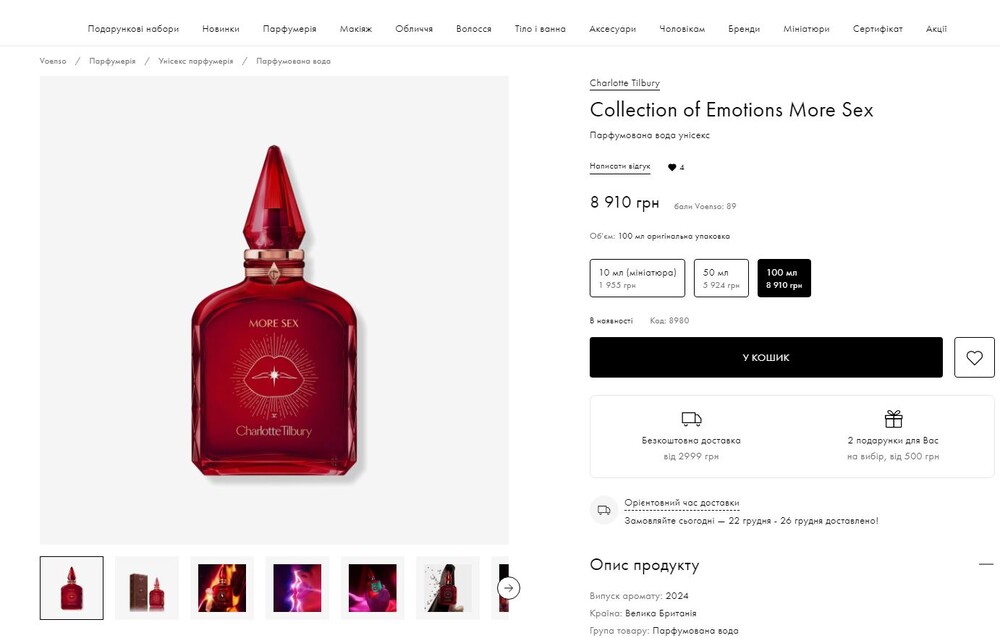Go to Унісекс парфумерія breadcrumb

(x=196, y=61)
